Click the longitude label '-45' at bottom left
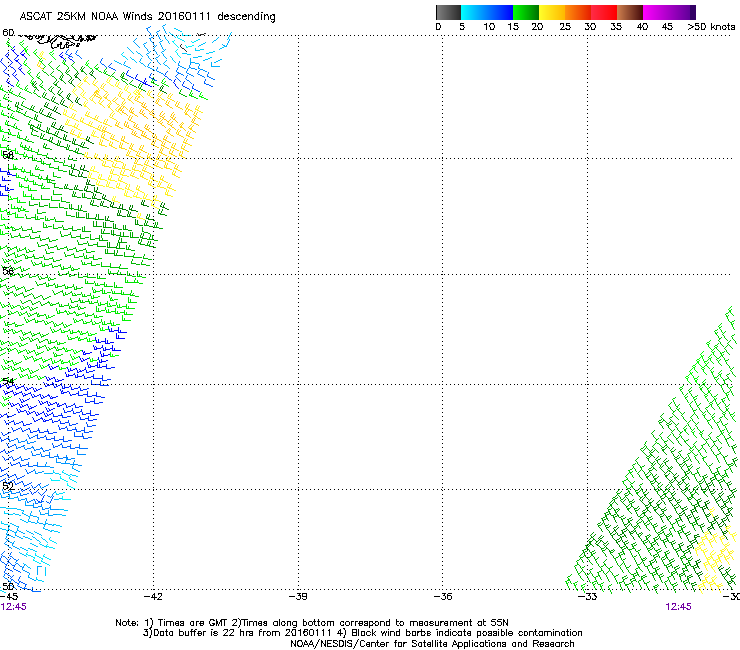740x650 pixels. point(8,597)
